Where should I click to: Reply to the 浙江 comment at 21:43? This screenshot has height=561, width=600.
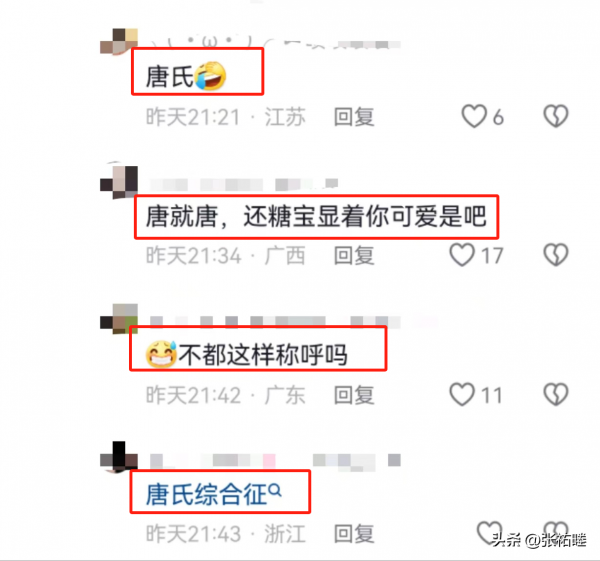354,533
